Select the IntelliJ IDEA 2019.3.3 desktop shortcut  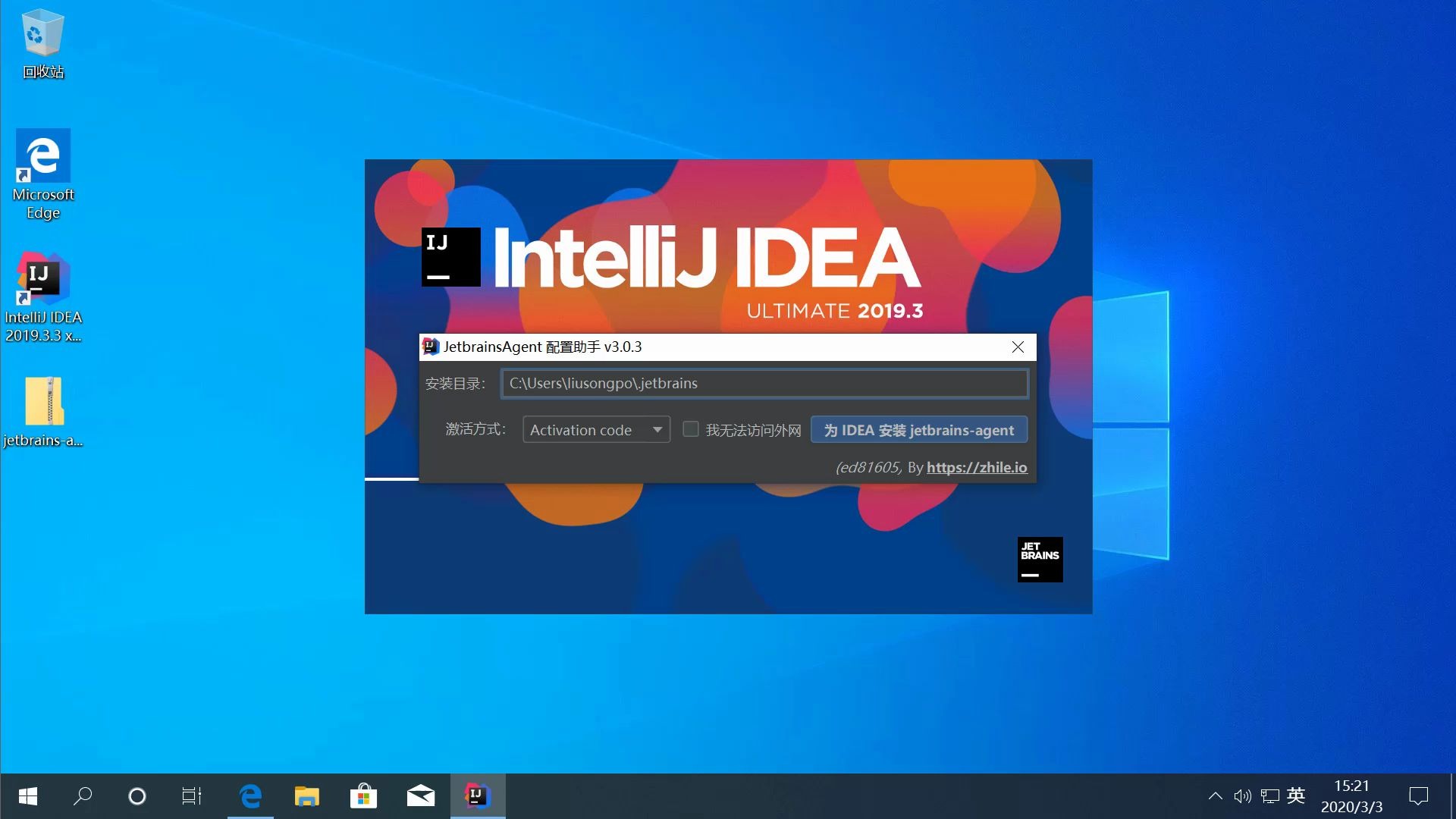[43, 297]
